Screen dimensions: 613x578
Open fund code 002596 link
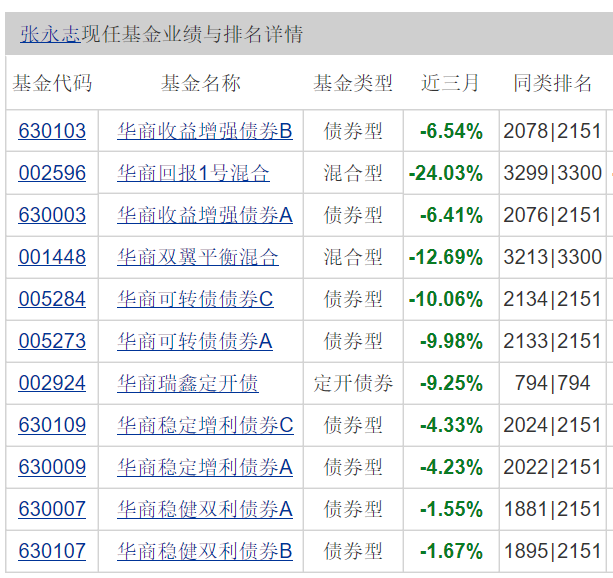52,173
